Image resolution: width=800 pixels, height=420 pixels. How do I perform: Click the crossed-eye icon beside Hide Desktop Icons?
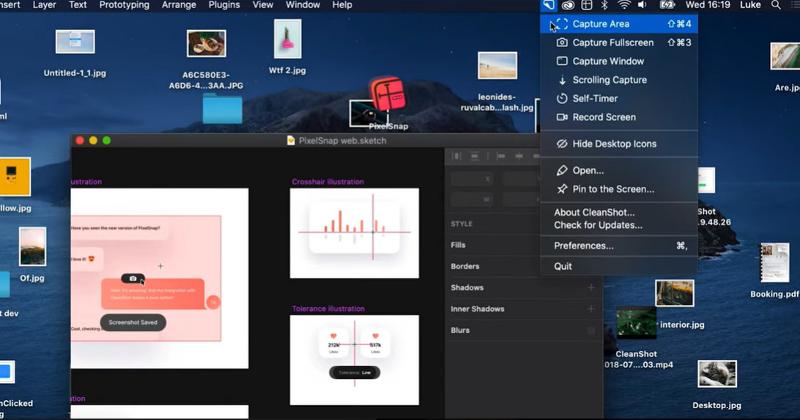click(562, 144)
